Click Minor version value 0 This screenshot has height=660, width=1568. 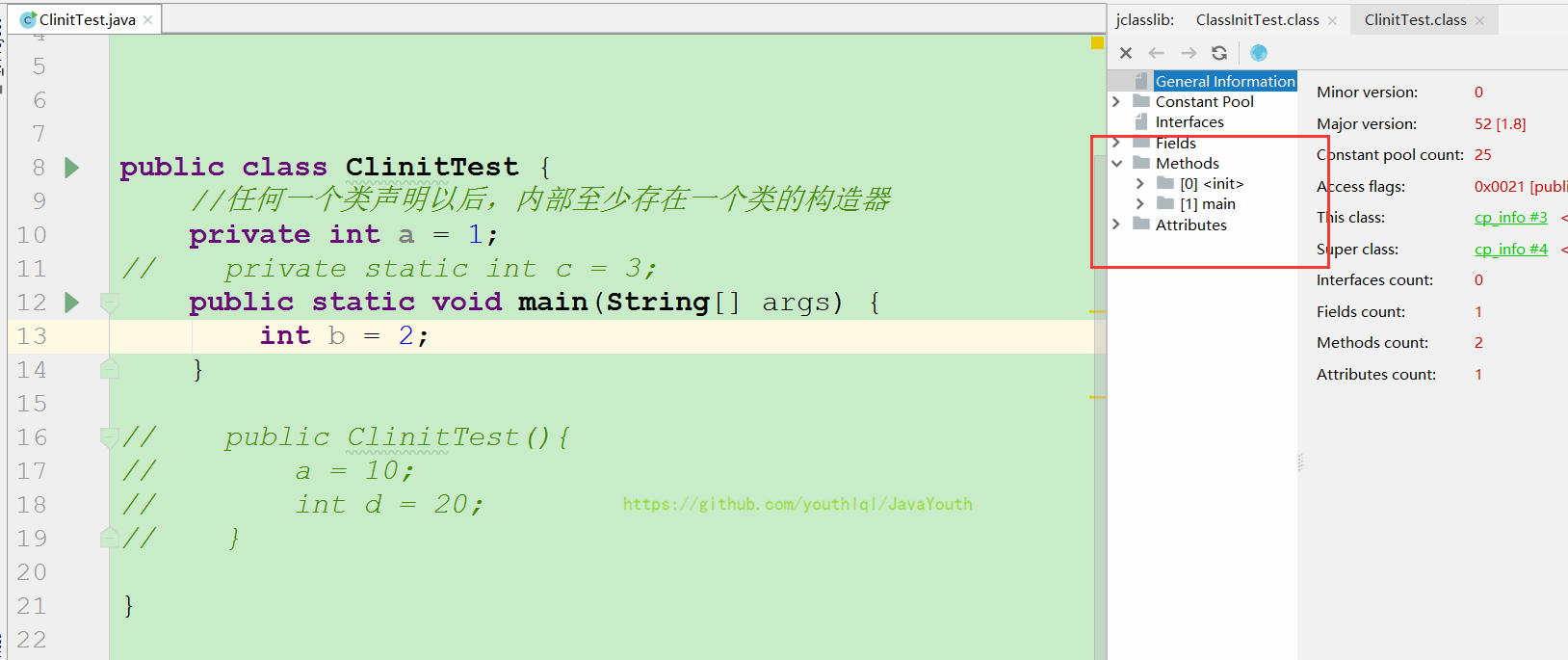pos(1478,92)
